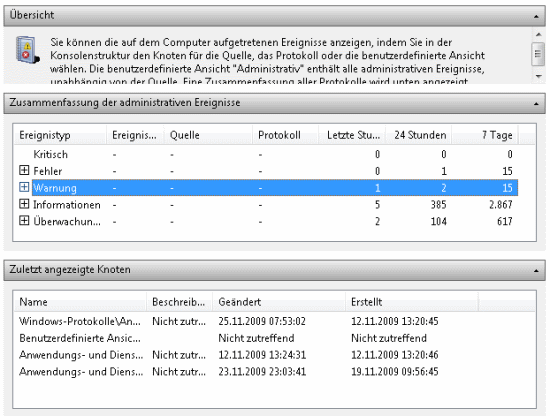Sort by the 7 Tage column header

[485, 135]
